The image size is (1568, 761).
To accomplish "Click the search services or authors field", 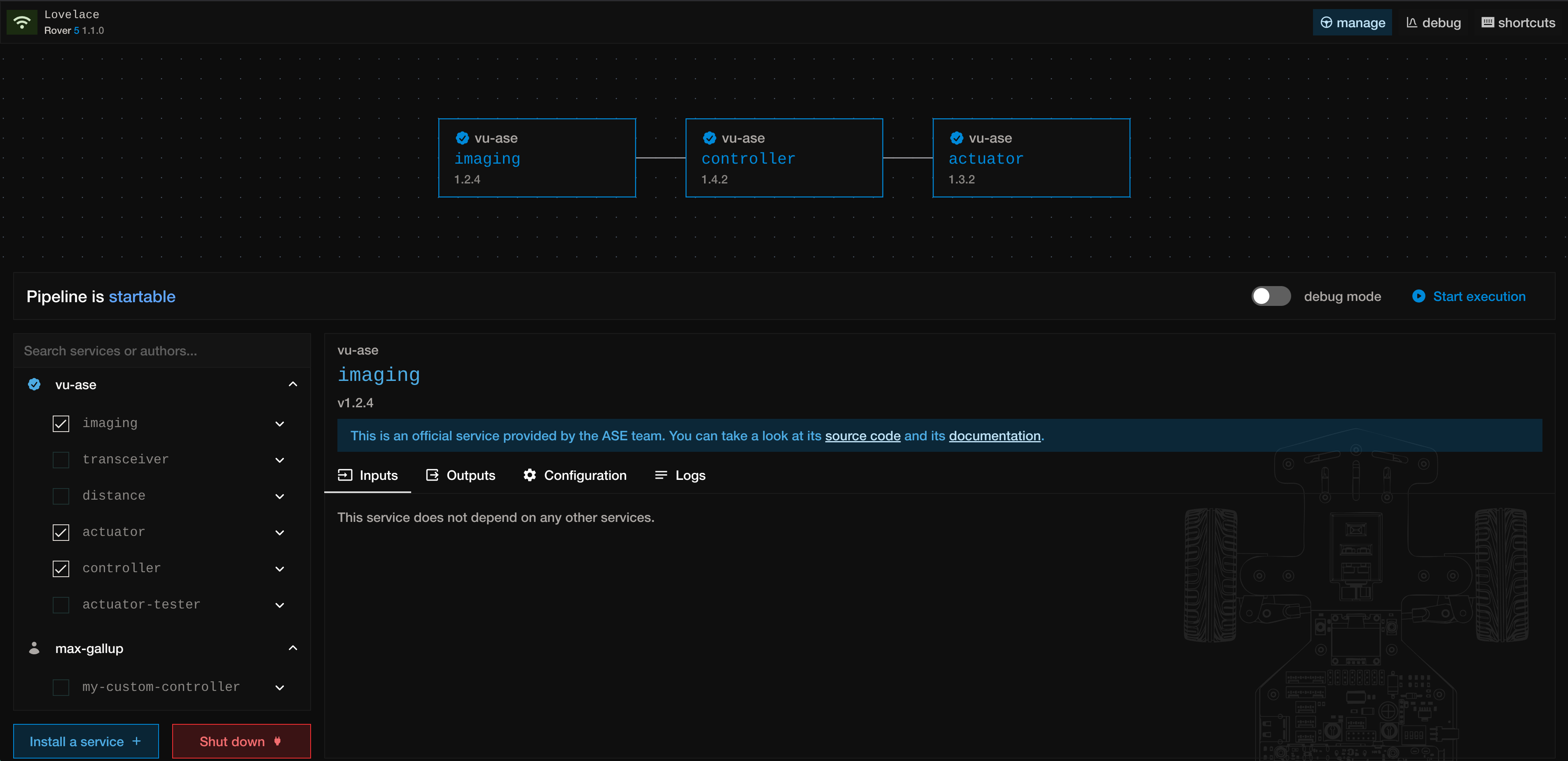I will point(162,350).
